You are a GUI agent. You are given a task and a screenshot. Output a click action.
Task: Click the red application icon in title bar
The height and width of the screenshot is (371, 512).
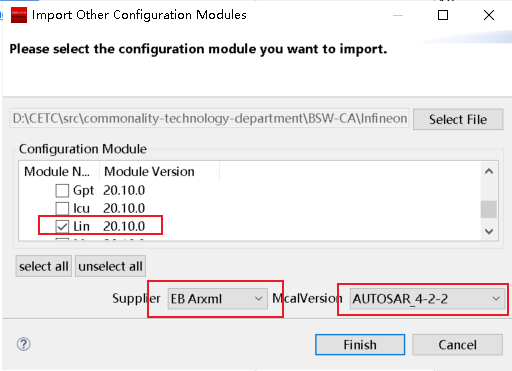pyautogui.click(x=19, y=15)
